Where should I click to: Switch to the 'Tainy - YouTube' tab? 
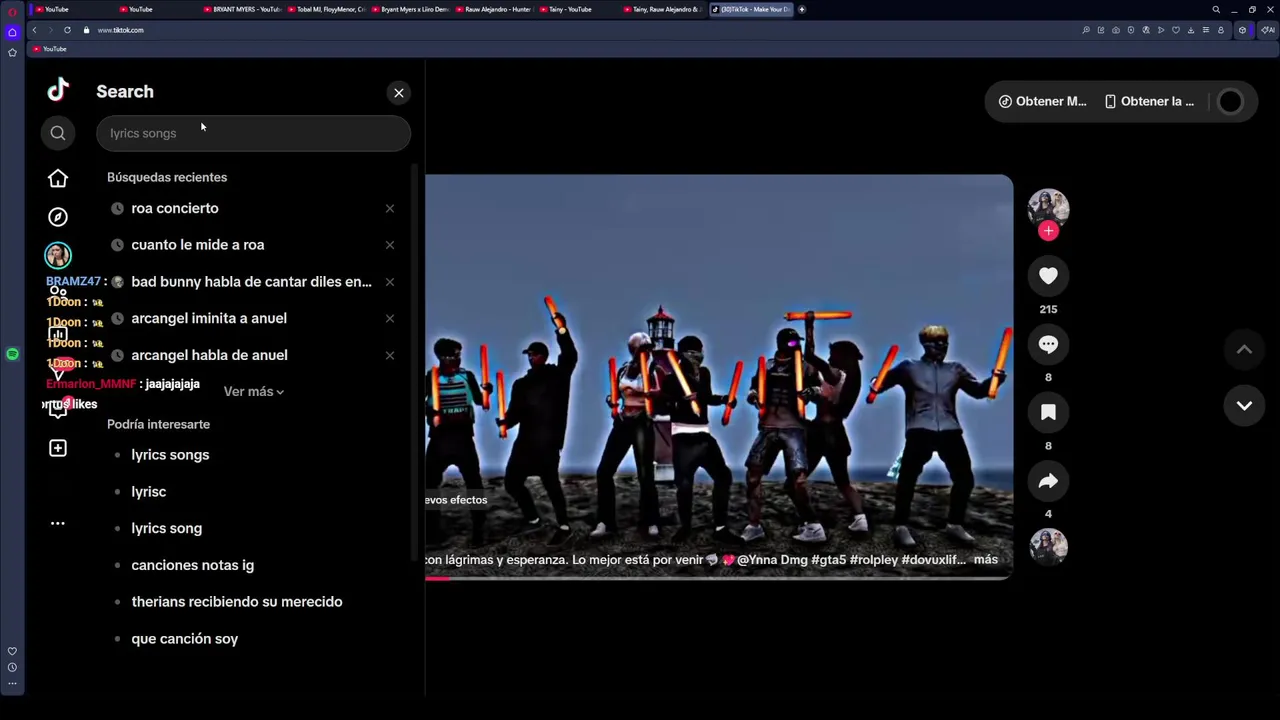tap(578, 9)
